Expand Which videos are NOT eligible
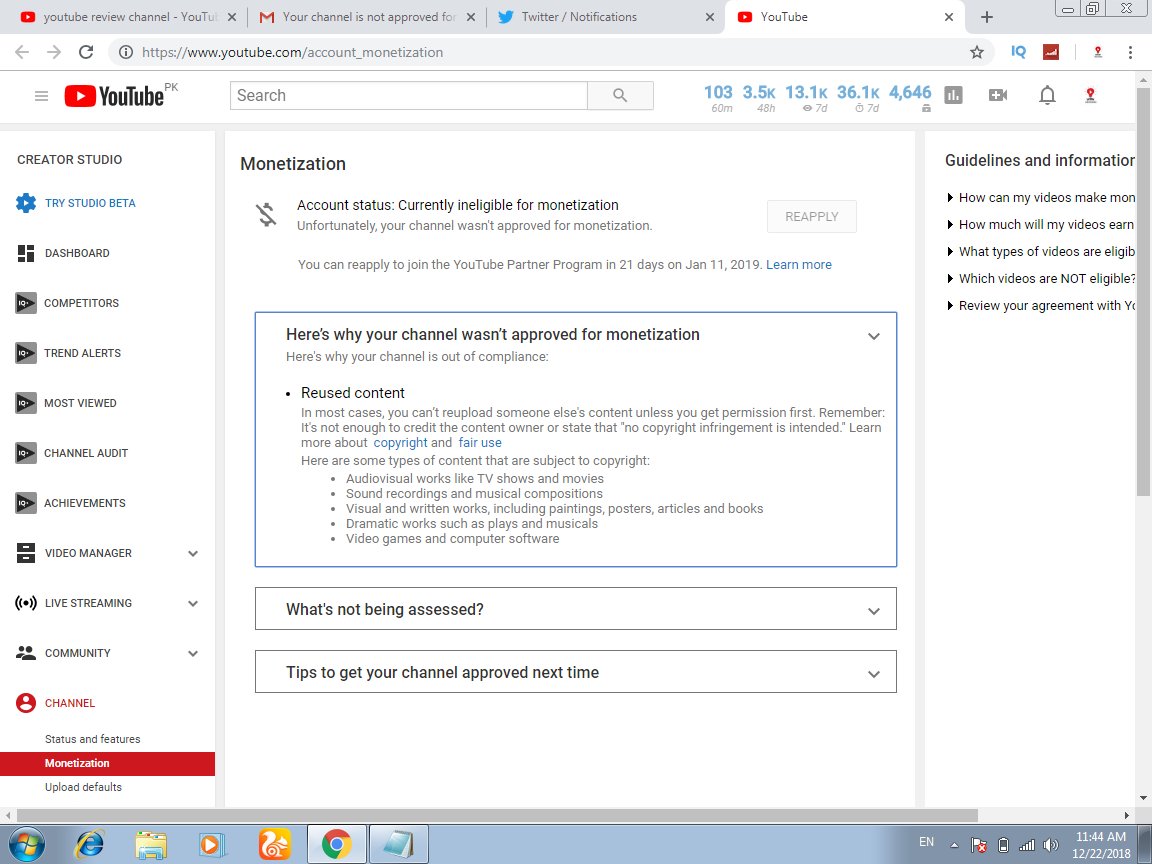 pyautogui.click(x=1040, y=278)
